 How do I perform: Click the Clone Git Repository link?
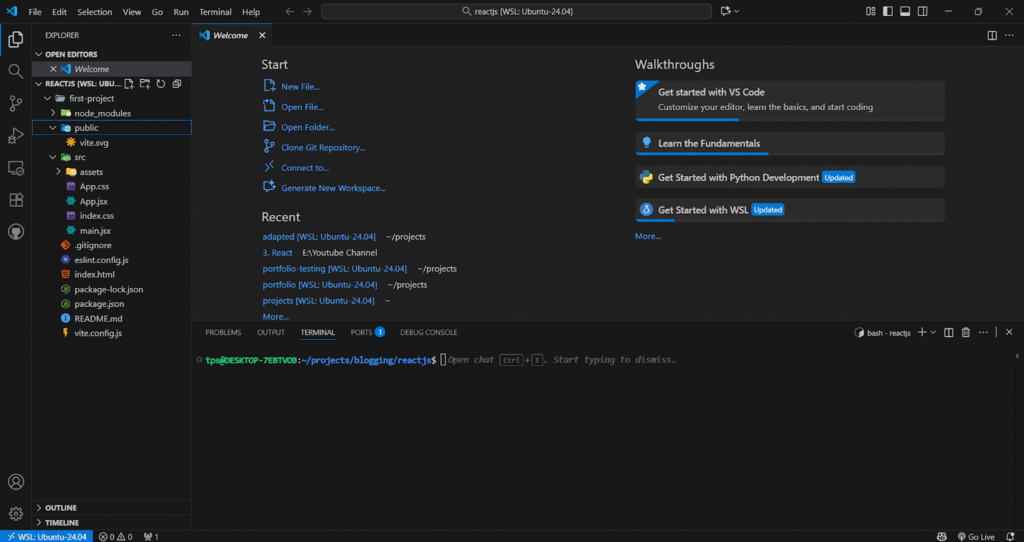(323, 147)
